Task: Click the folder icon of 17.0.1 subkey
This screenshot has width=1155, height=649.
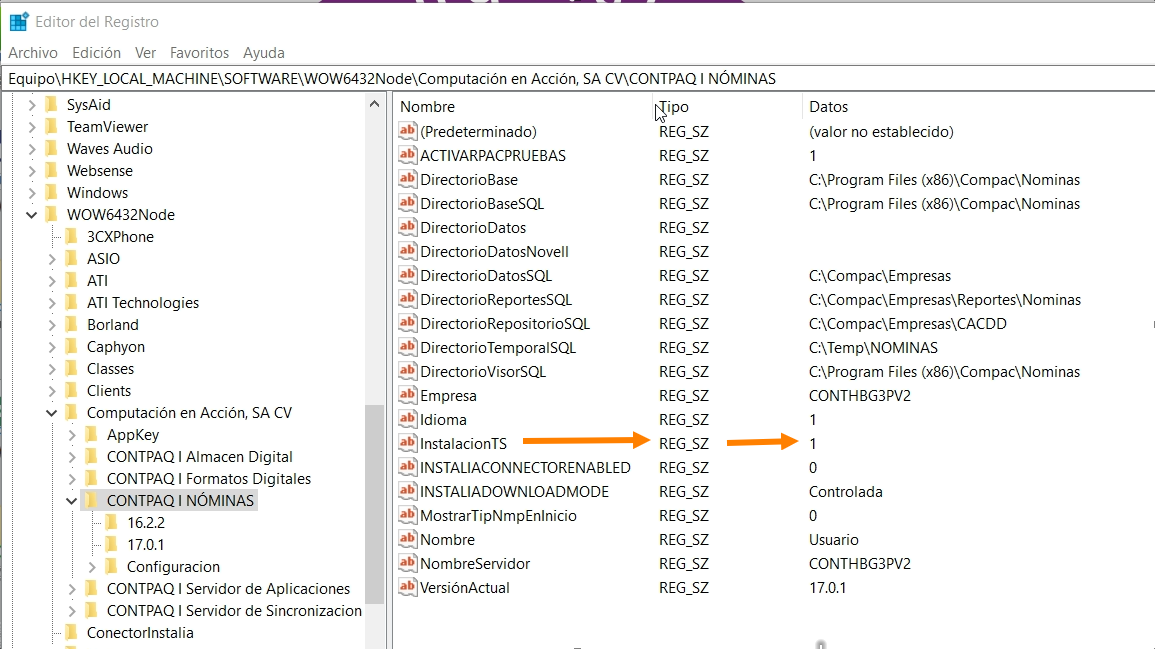Action: pos(110,544)
